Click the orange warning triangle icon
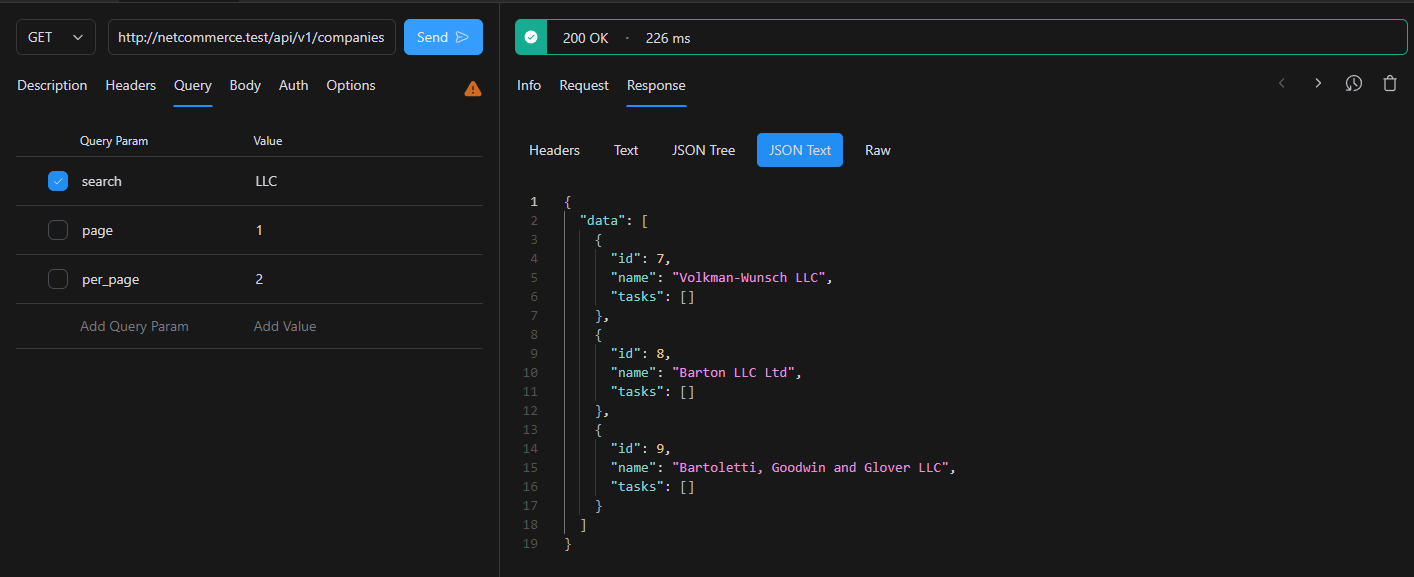 472,88
